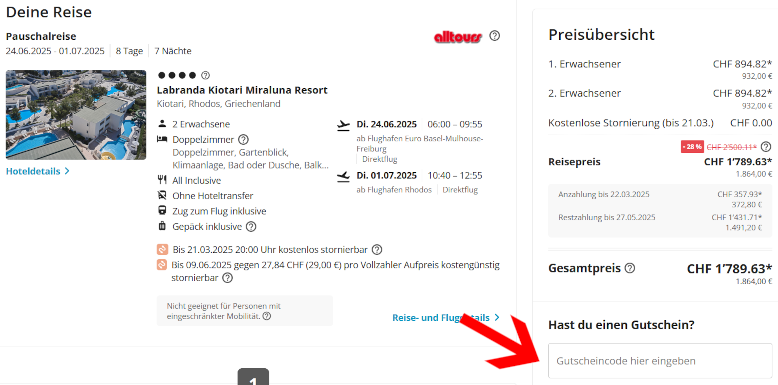Image resolution: width=778 pixels, height=385 pixels.
Task: Click Gesamtpreis amount CHF 1'789.63
Action: coord(729,269)
